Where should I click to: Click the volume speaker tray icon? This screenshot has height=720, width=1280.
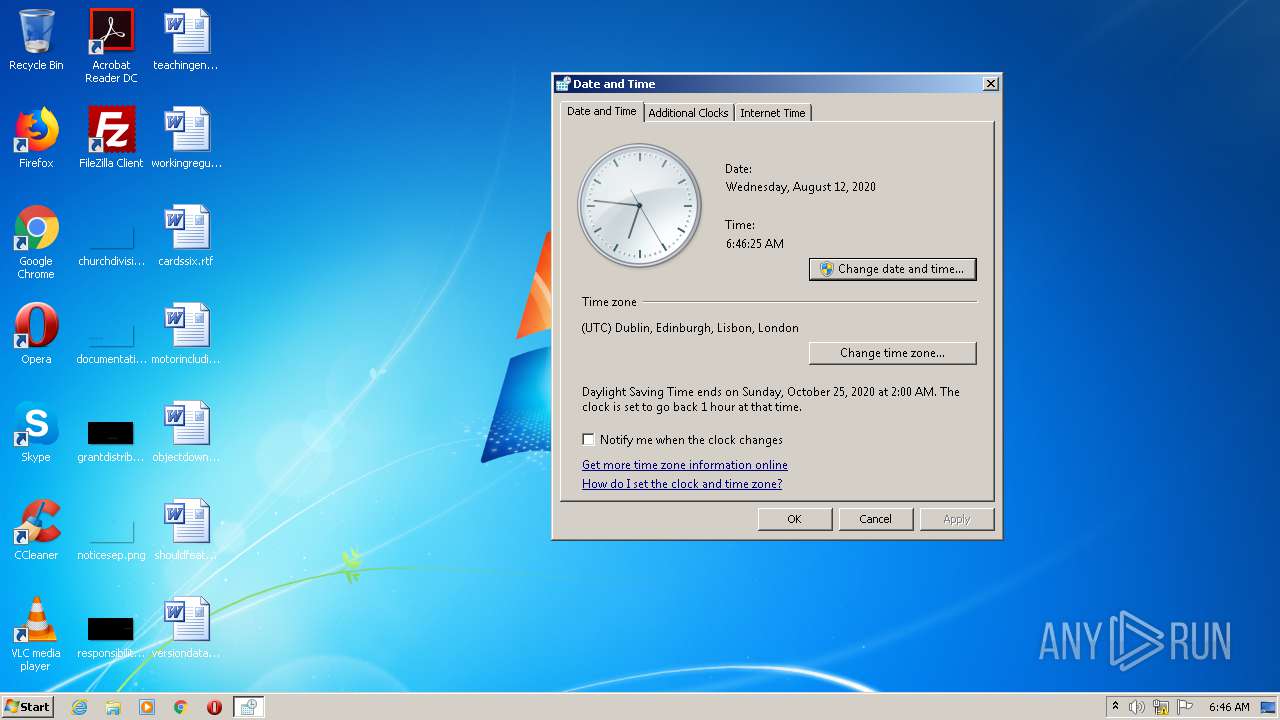1137,707
